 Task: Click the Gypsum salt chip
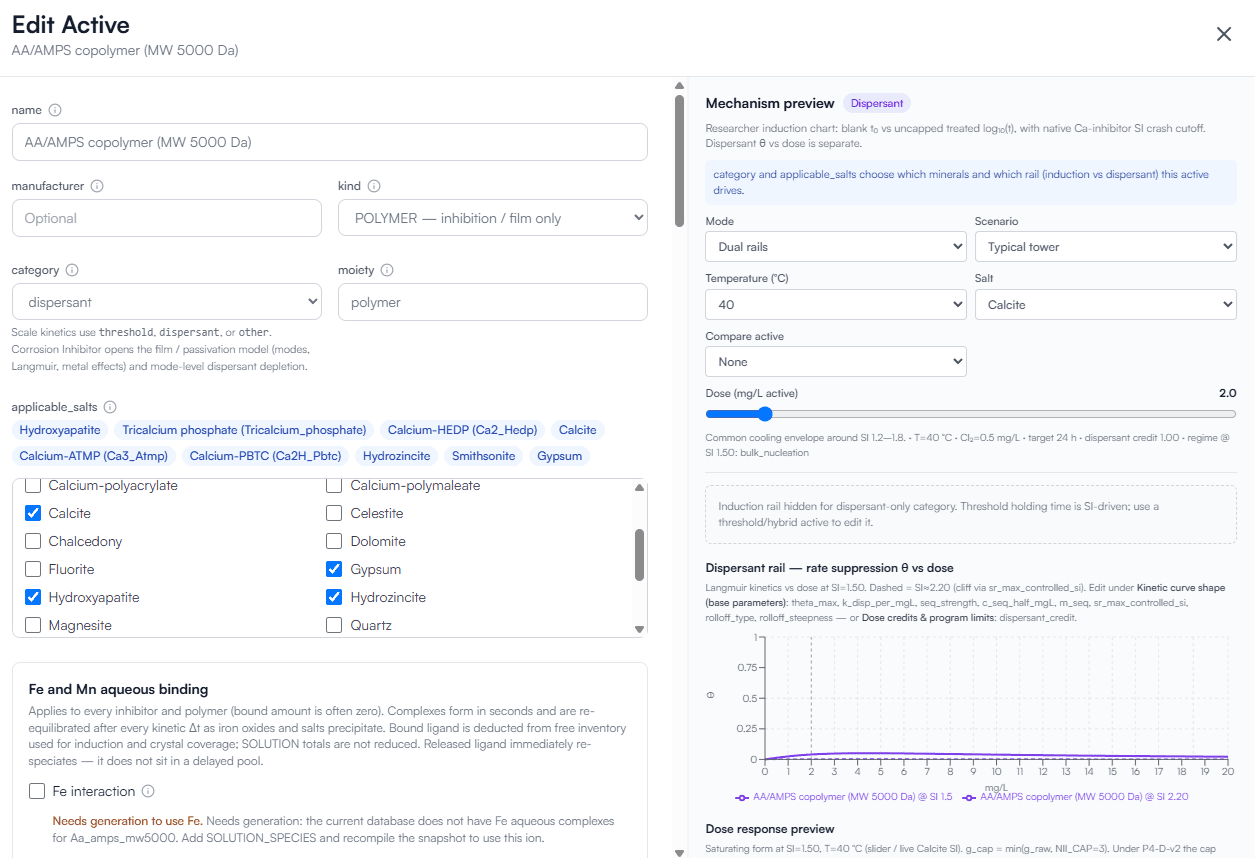point(559,456)
